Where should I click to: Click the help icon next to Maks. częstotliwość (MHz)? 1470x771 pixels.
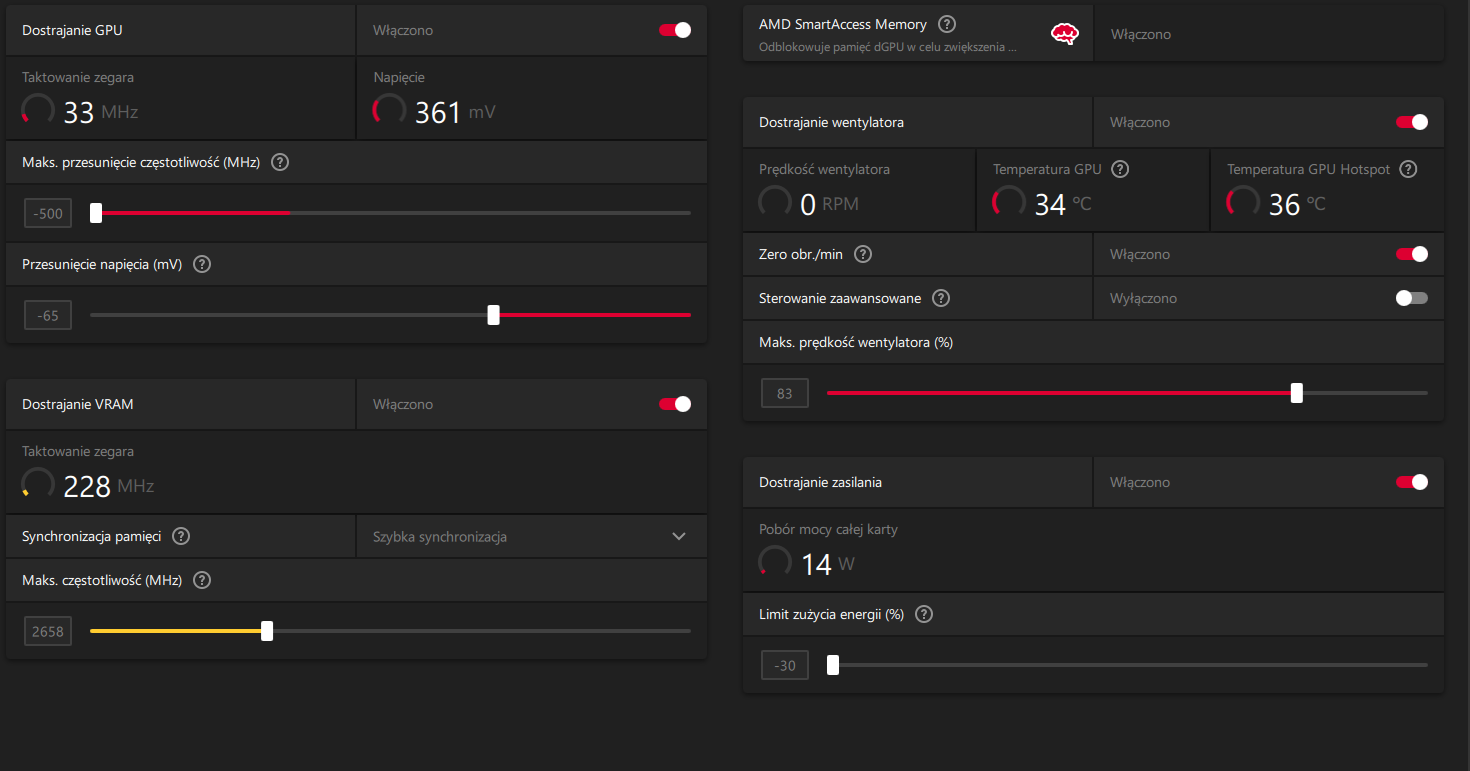[x=202, y=580]
